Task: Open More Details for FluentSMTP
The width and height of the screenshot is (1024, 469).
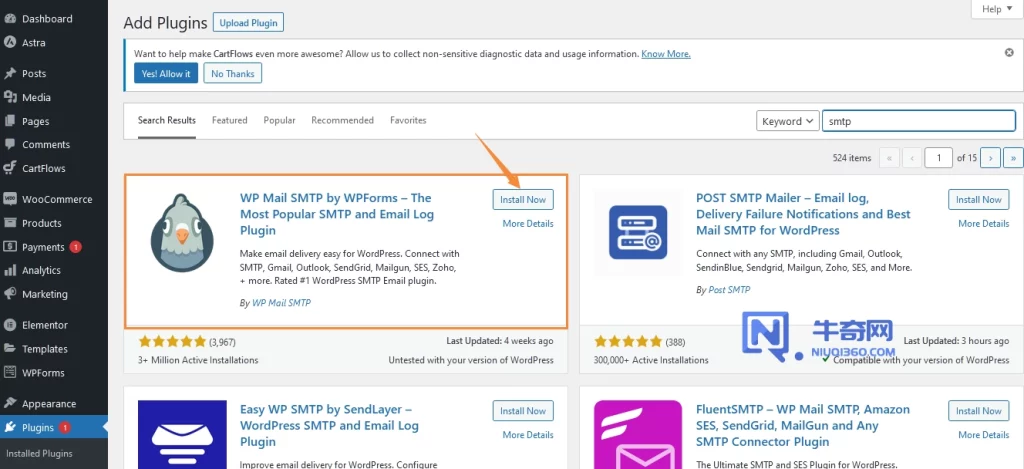Action: click(984, 434)
